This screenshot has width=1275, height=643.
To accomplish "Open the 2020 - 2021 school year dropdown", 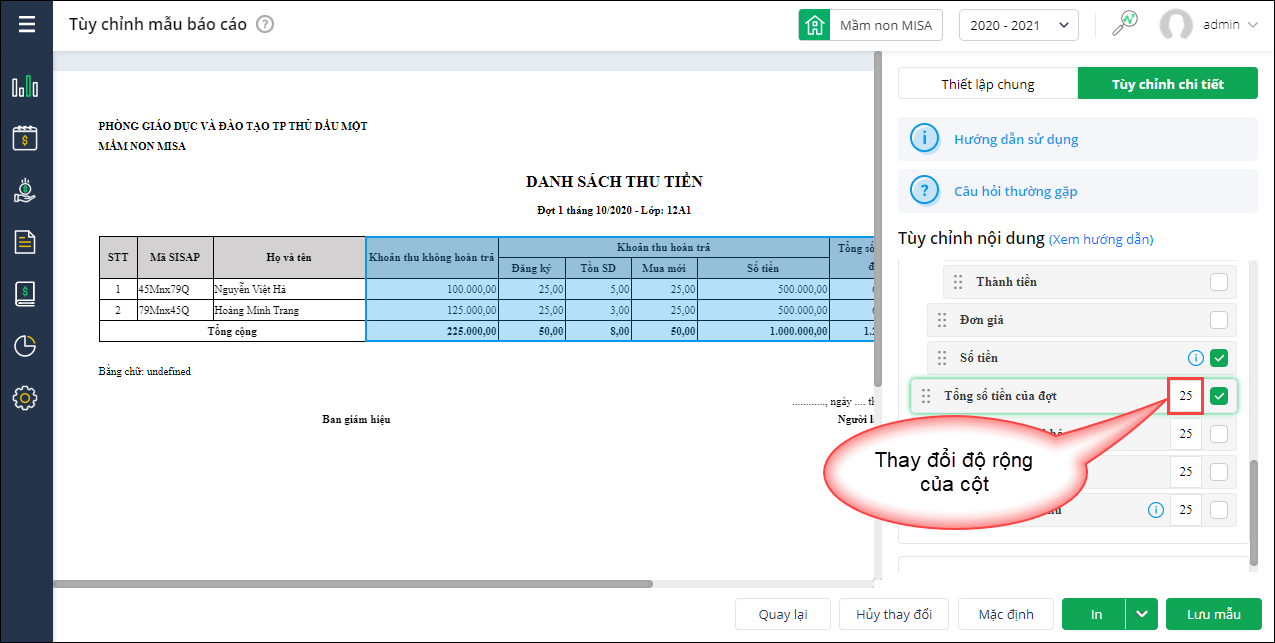I will tap(1018, 25).
